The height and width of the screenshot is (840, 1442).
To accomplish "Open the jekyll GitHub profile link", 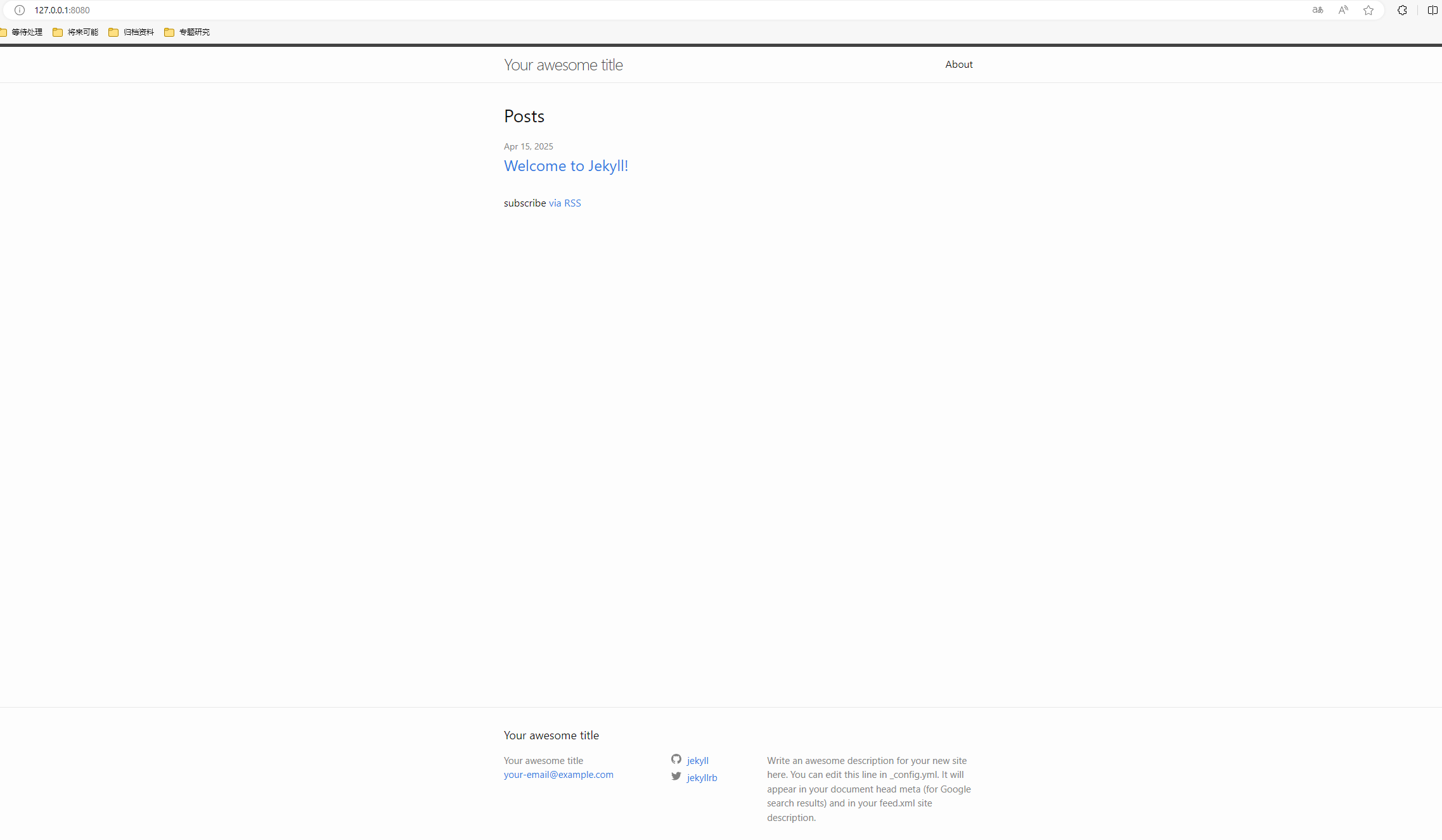I will coord(697,761).
